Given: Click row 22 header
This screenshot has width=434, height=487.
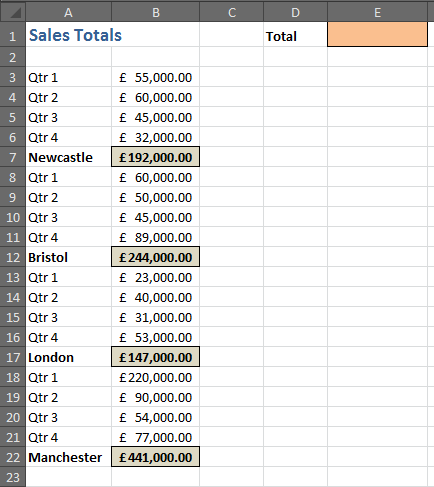Looking at the screenshot, I should (x=13, y=457).
